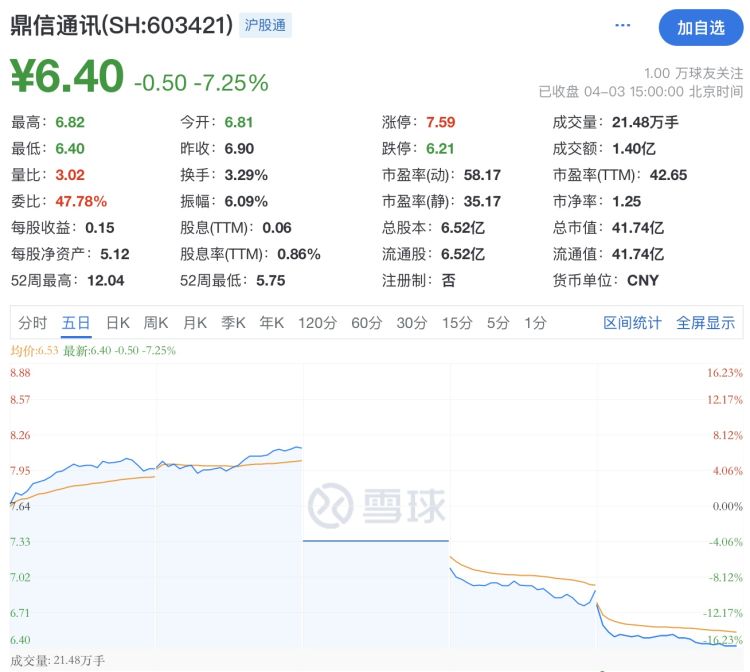Click the 股息率(TTM) value 0.86%
This screenshot has height=672, width=750.
pos(299,254)
